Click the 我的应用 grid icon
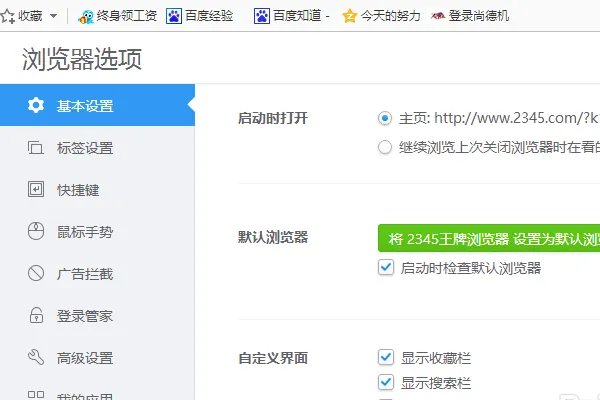Image resolution: width=600 pixels, height=400 pixels. click(x=36, y=395)
